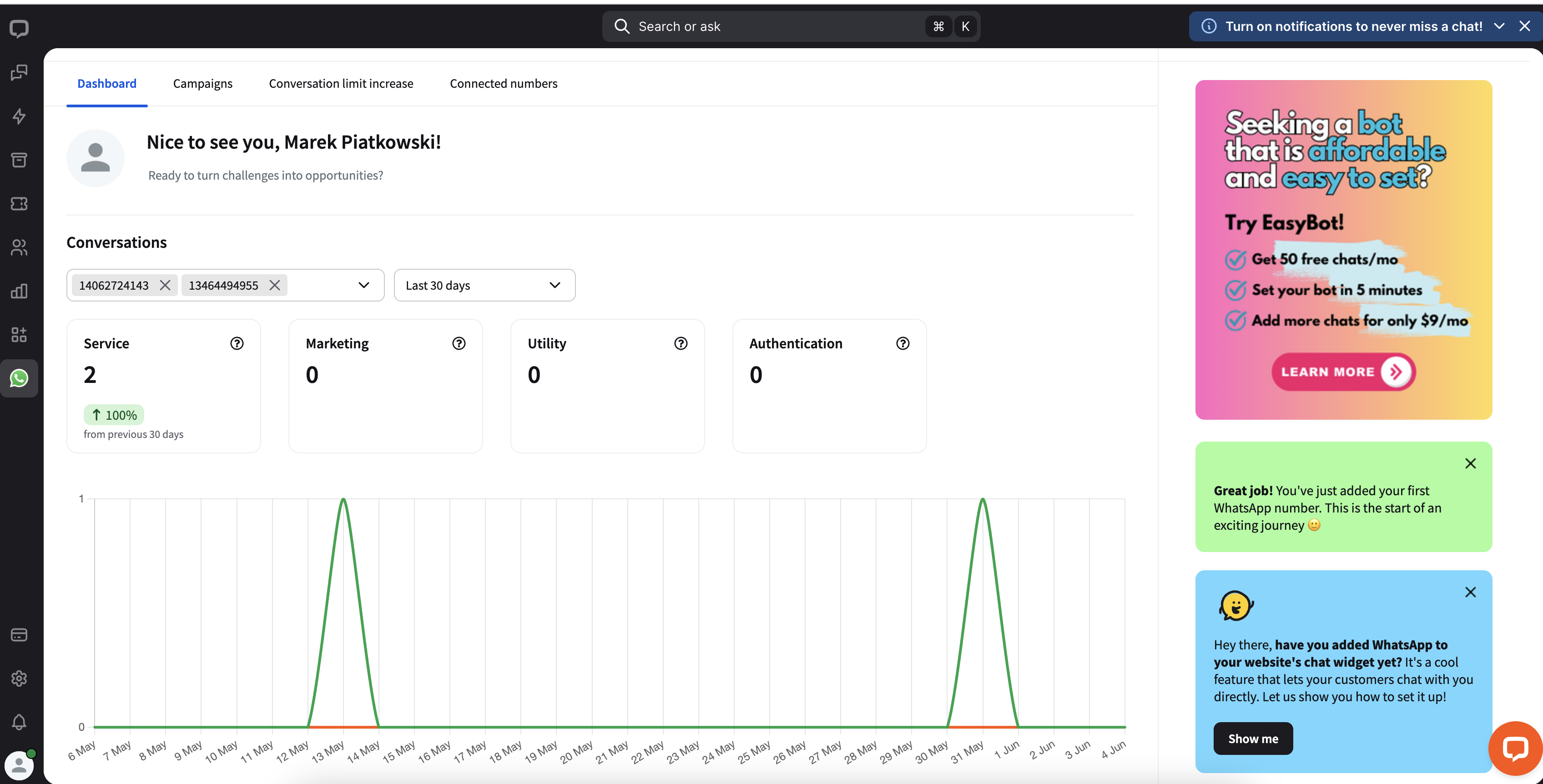Click the Service card help icon
Screen dimensions: 1543x784
point(237,343)
